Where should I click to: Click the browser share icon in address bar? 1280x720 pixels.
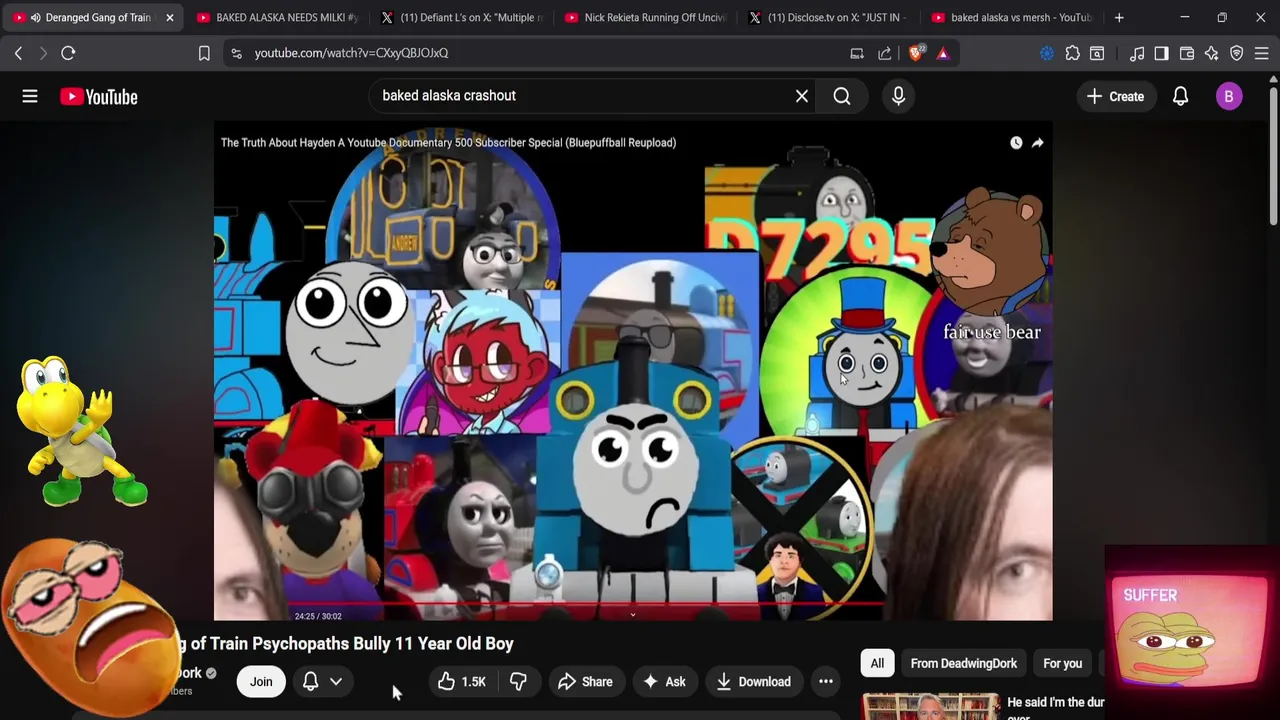point(885,53)
